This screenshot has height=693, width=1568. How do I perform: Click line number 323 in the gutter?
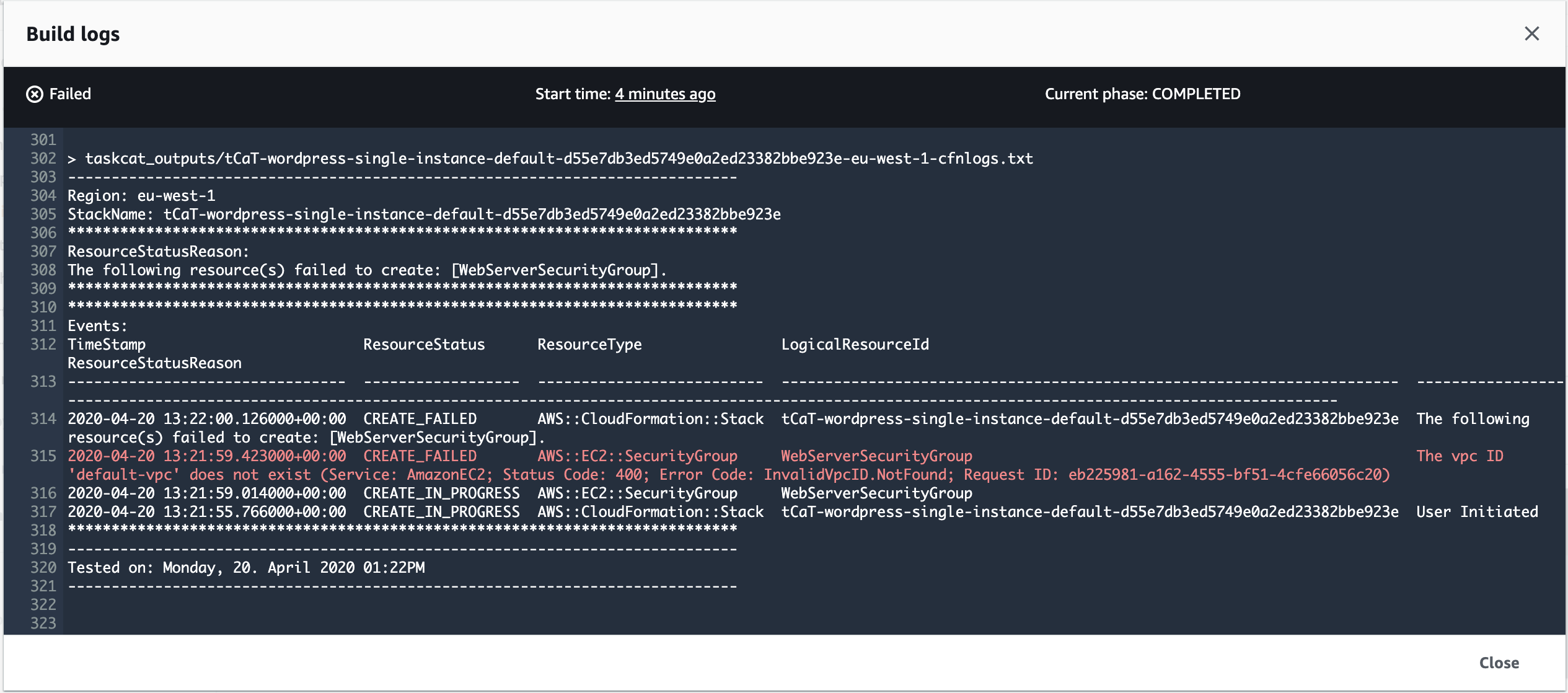[x=43, y=624]
